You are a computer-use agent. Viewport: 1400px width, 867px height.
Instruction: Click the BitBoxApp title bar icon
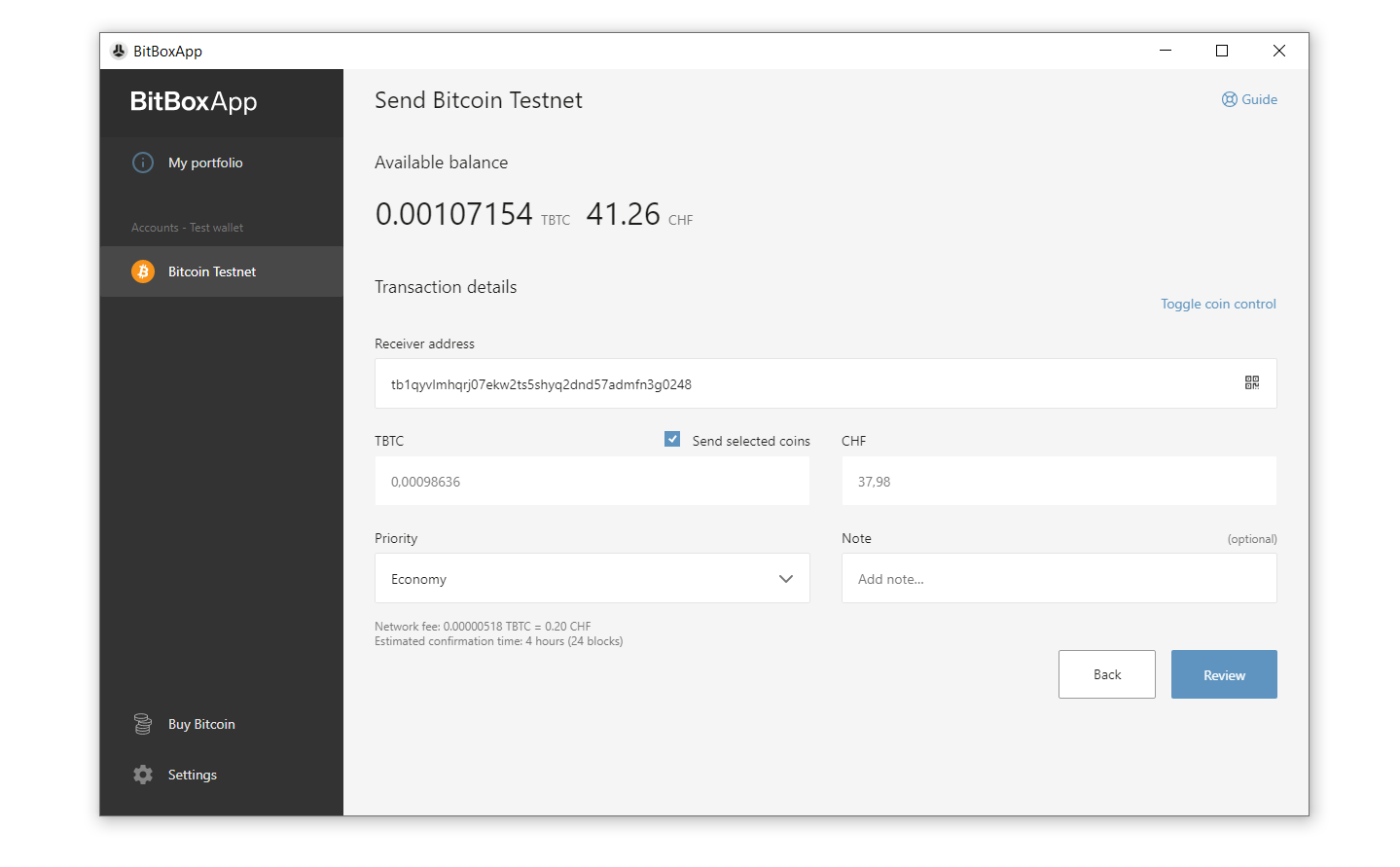[x=119, y=52]
